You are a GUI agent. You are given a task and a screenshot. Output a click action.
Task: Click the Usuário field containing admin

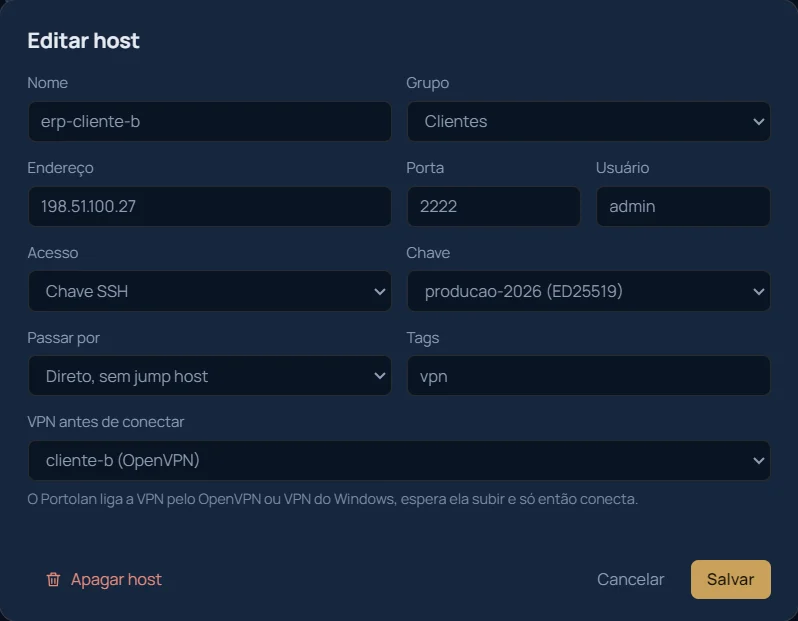click(683, 206)
